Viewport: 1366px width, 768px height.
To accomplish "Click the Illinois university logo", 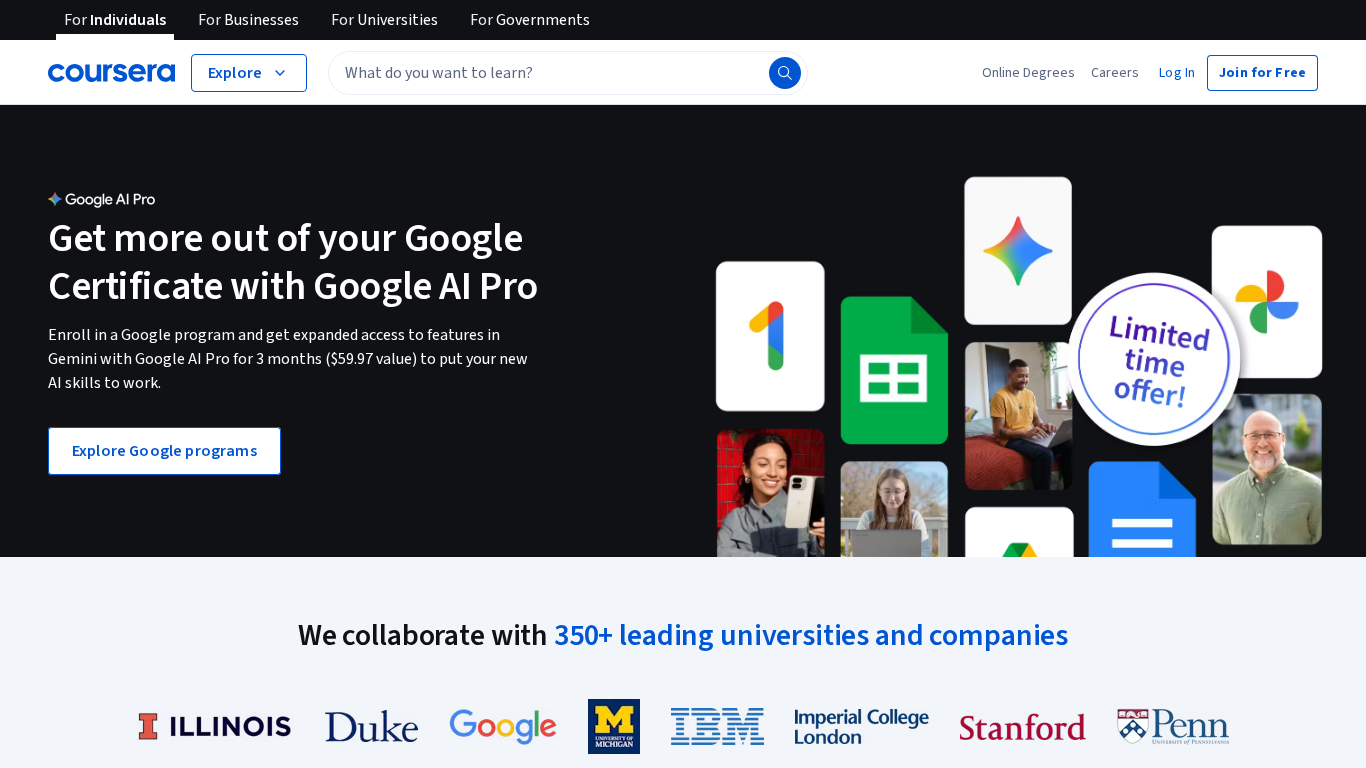I will pos(214,726).
